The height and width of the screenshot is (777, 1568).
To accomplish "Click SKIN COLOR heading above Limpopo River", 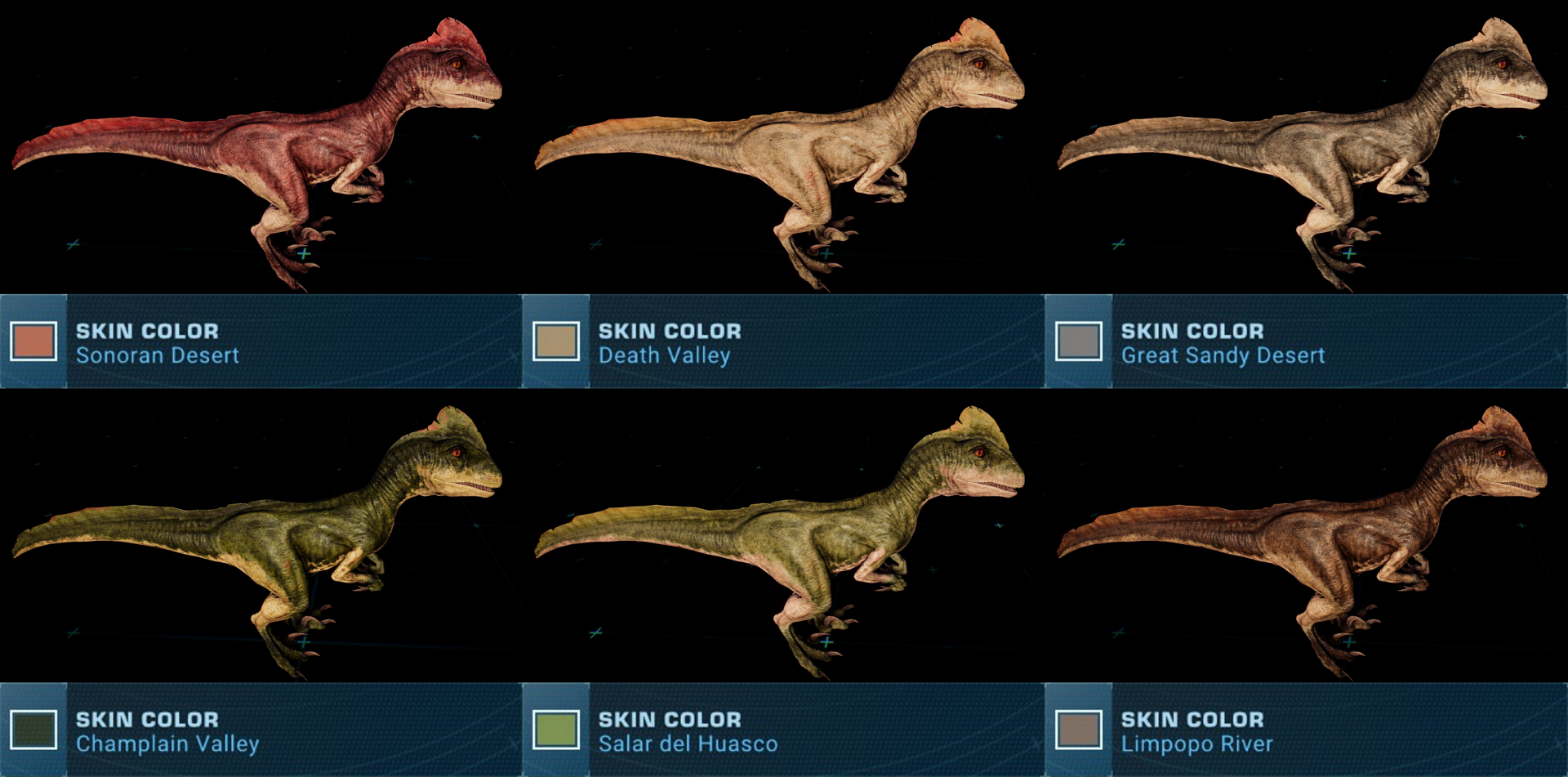I will coord(1192,719).
